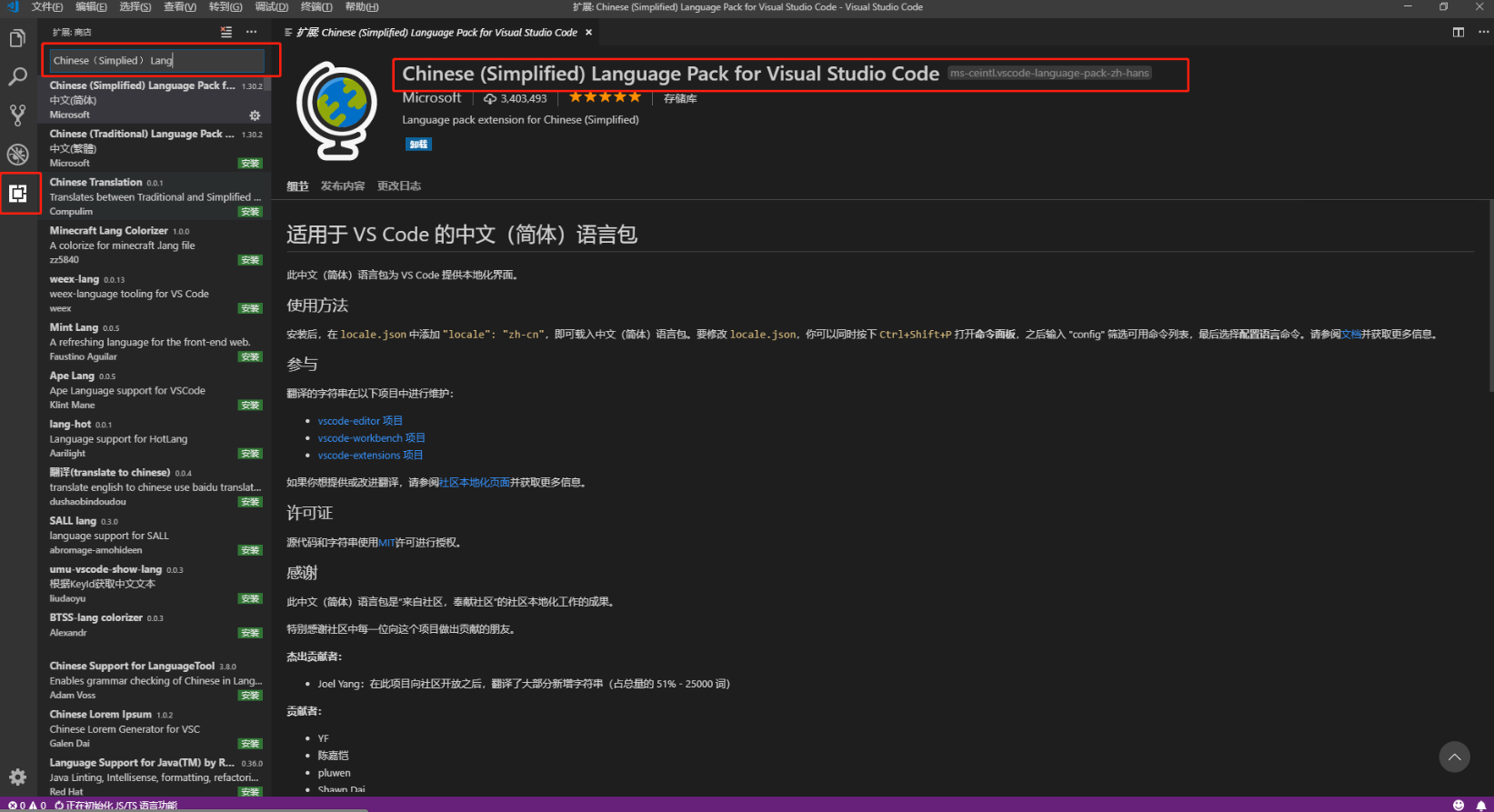Screen dimensions: 1494x812
Task: Open the 编辑(E) menu
Action: [x=91, y=6]
